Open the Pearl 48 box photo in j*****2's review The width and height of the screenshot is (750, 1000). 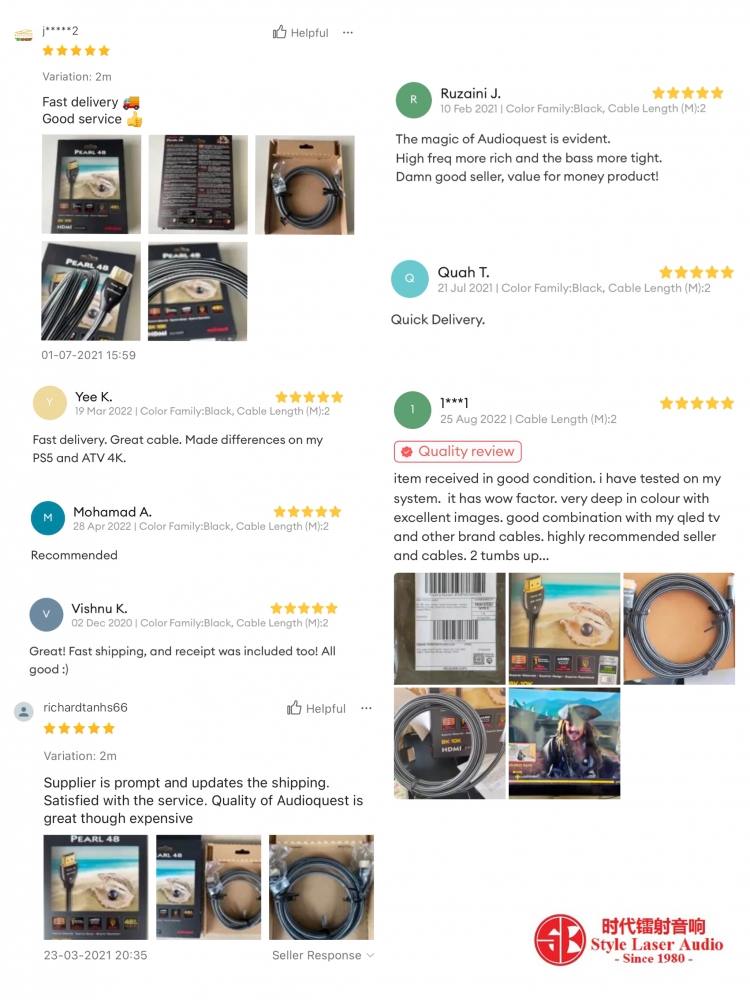pyautogui.click(x=91, y=184)
